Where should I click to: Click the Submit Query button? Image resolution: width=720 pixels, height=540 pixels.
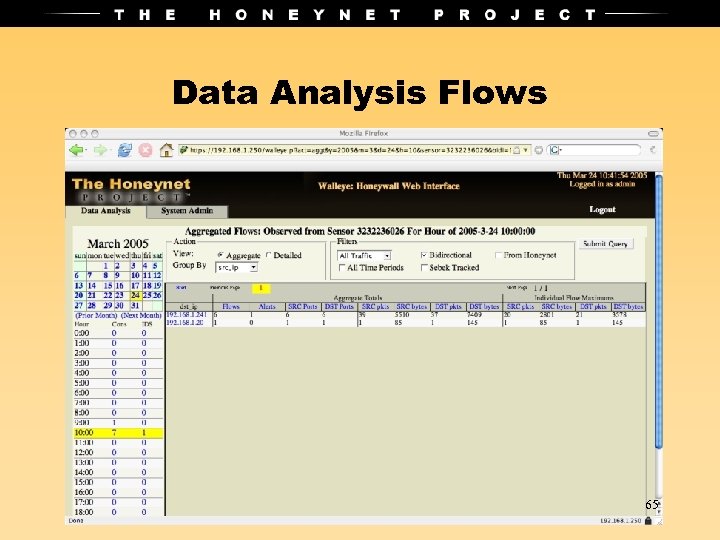pos(605,244)
